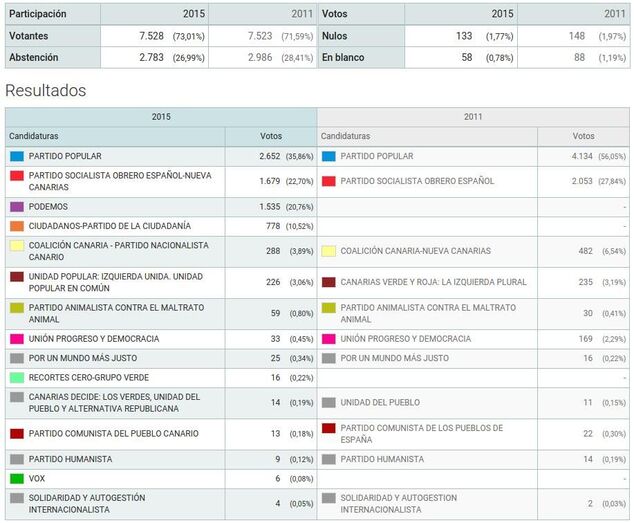Click the Nulos row label
Viewport: 634px width, 523px height.
[x=361, y=36]
